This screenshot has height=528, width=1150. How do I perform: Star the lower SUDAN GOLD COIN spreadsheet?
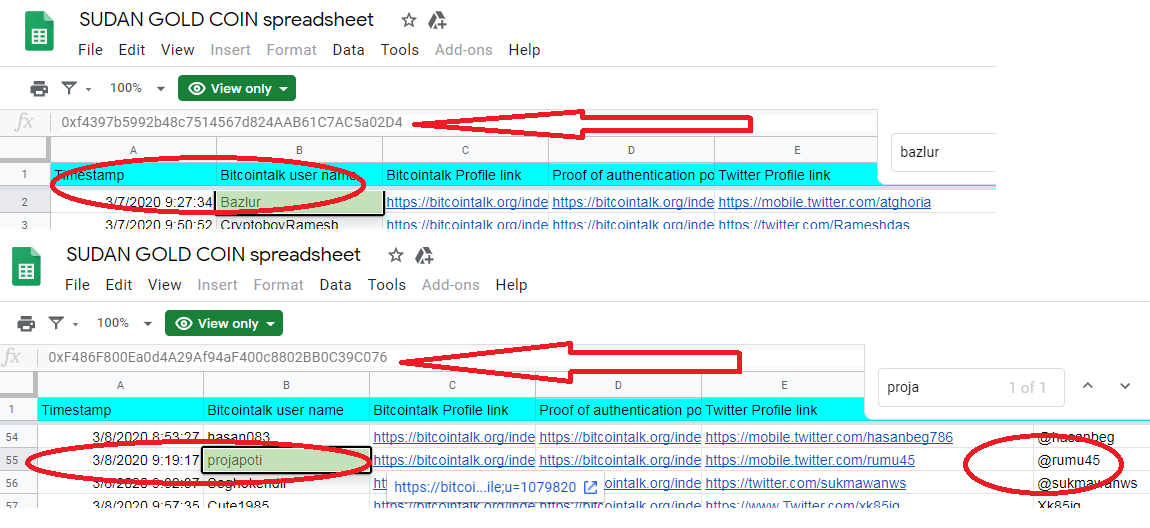point(396,255)
